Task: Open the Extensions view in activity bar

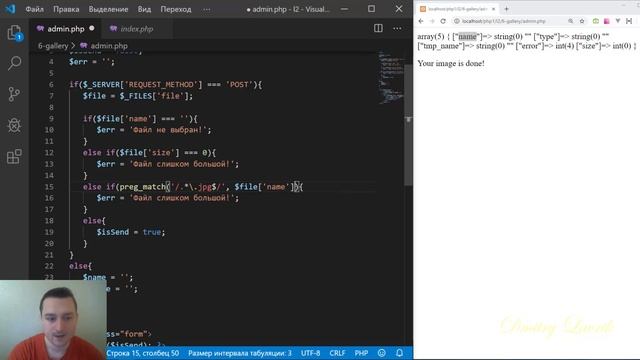Action: 14,156
